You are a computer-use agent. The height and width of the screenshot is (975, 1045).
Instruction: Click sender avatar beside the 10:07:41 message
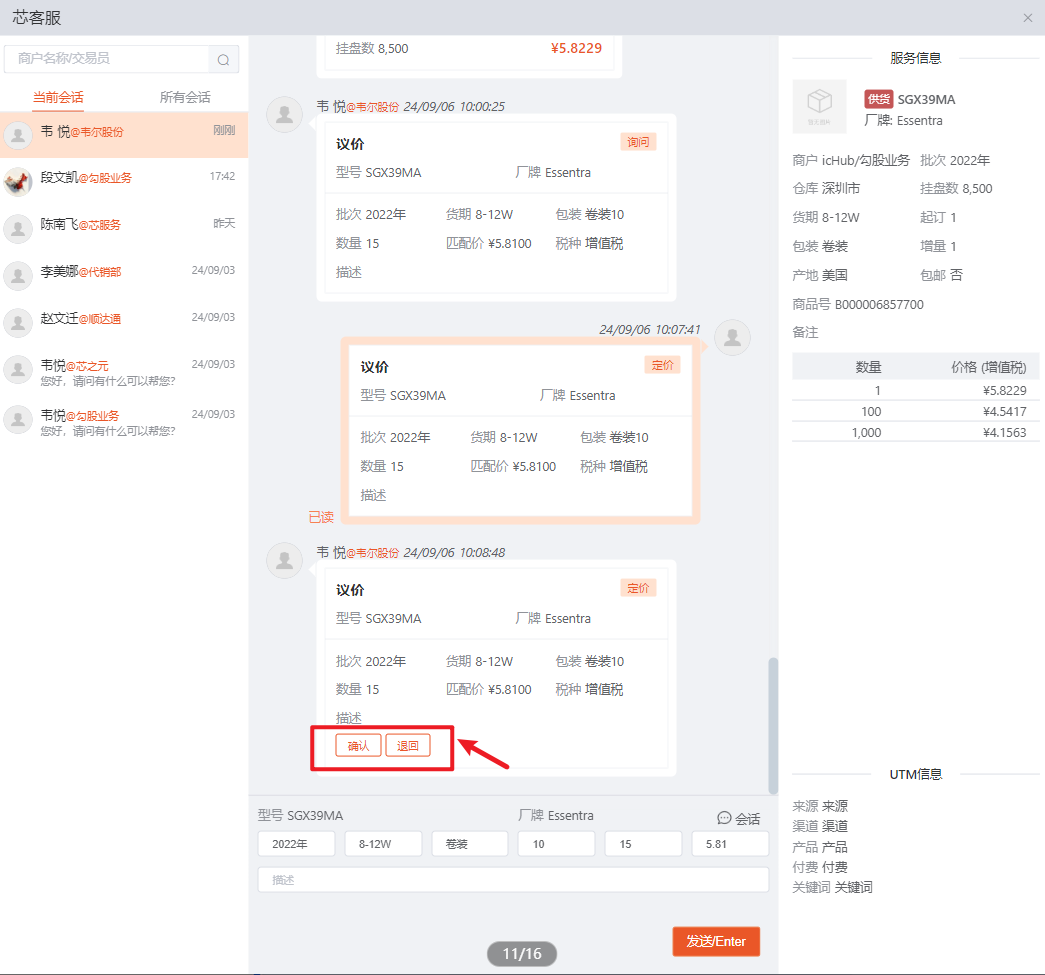coord(733,338)
